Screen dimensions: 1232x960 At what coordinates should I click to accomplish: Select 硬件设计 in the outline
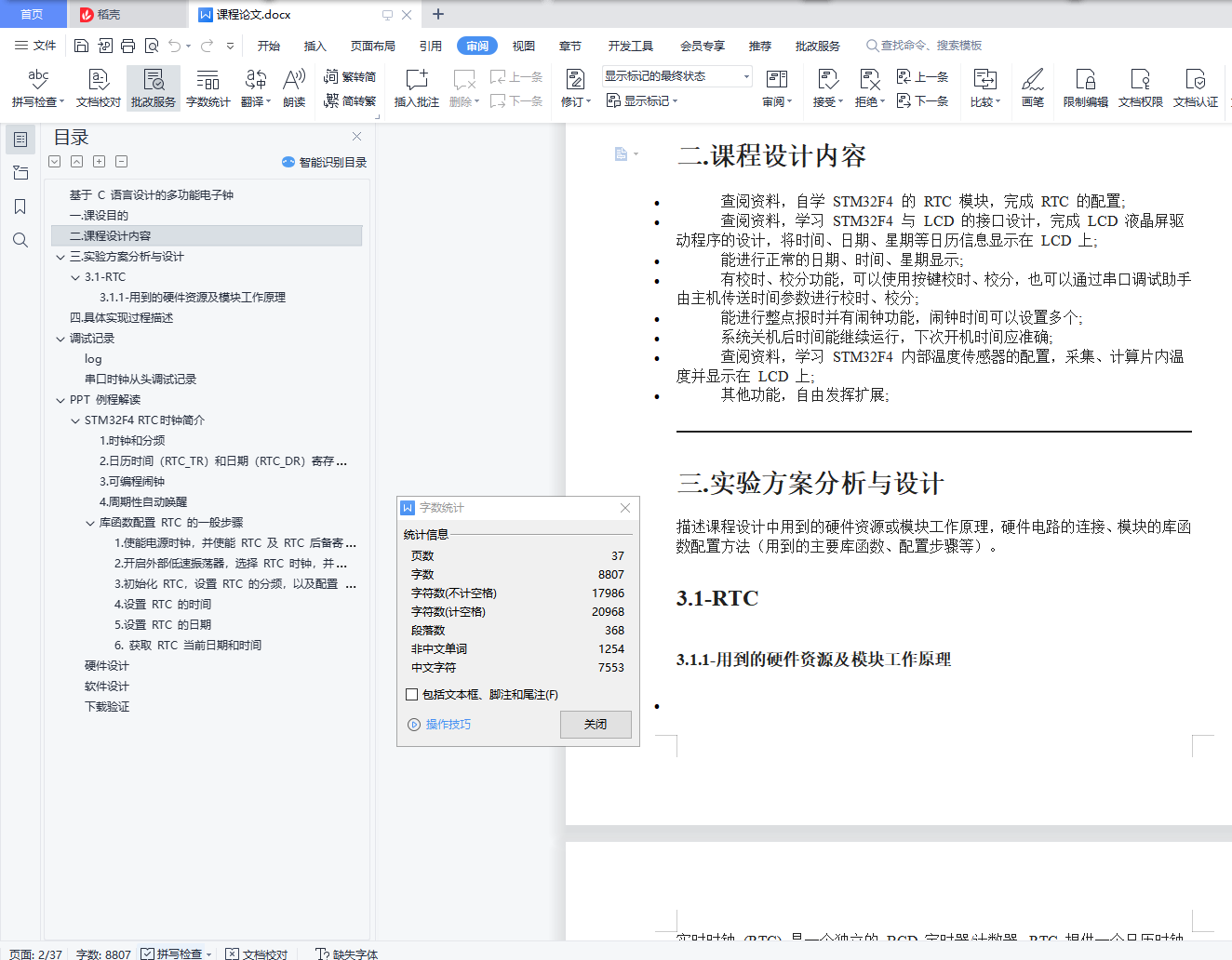coord(107,666)
